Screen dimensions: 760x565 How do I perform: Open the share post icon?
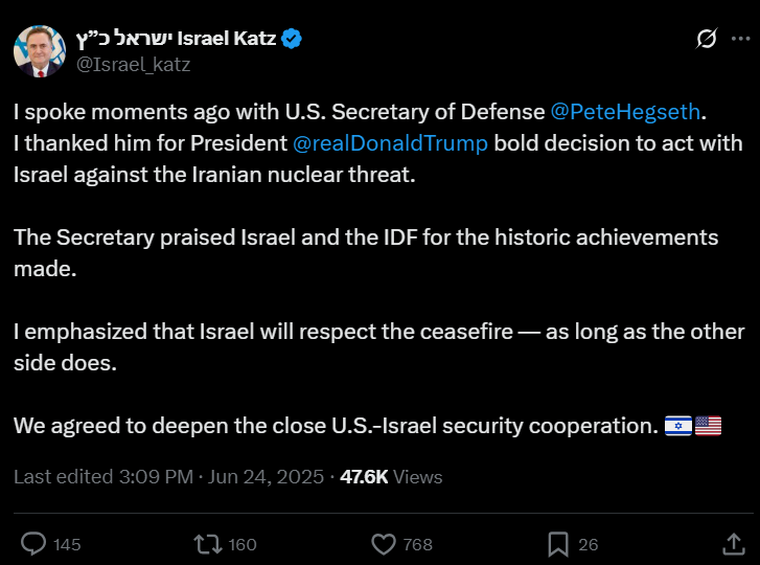(733, 544)
